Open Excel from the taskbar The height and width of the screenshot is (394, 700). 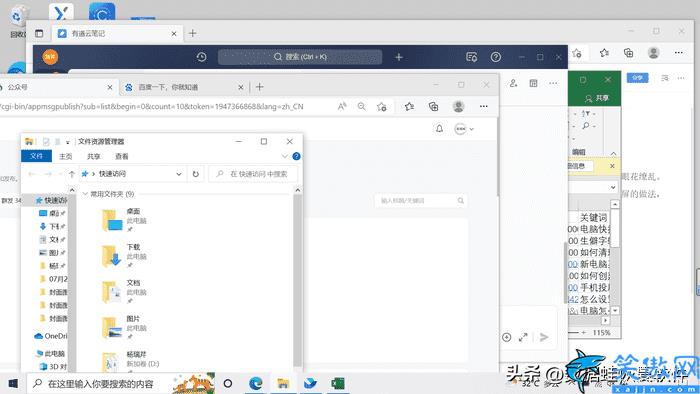(338, 383)
